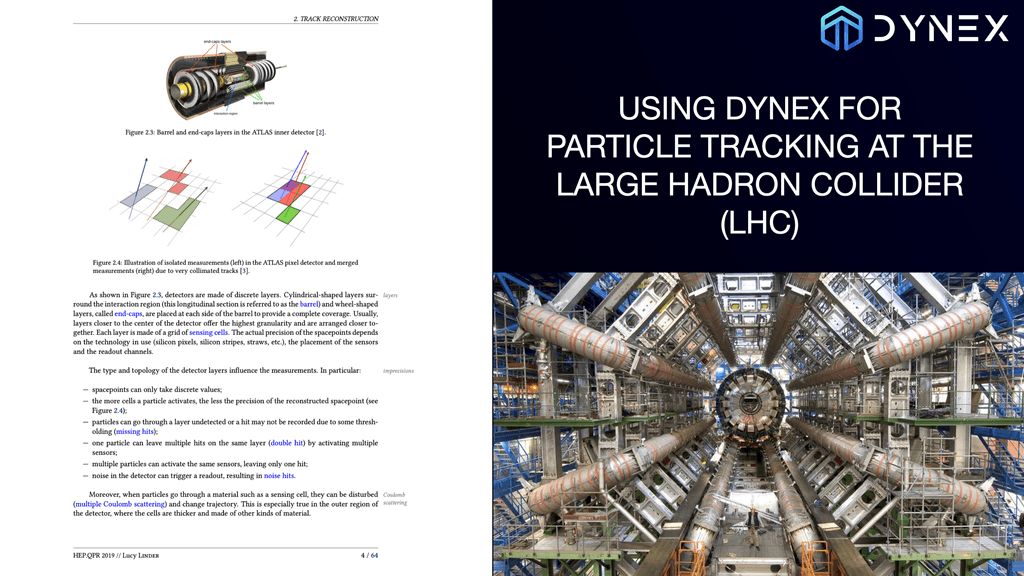Click the "barrel" hyperlink in the first paragraph
The image size is (1024, 576).
309,304
